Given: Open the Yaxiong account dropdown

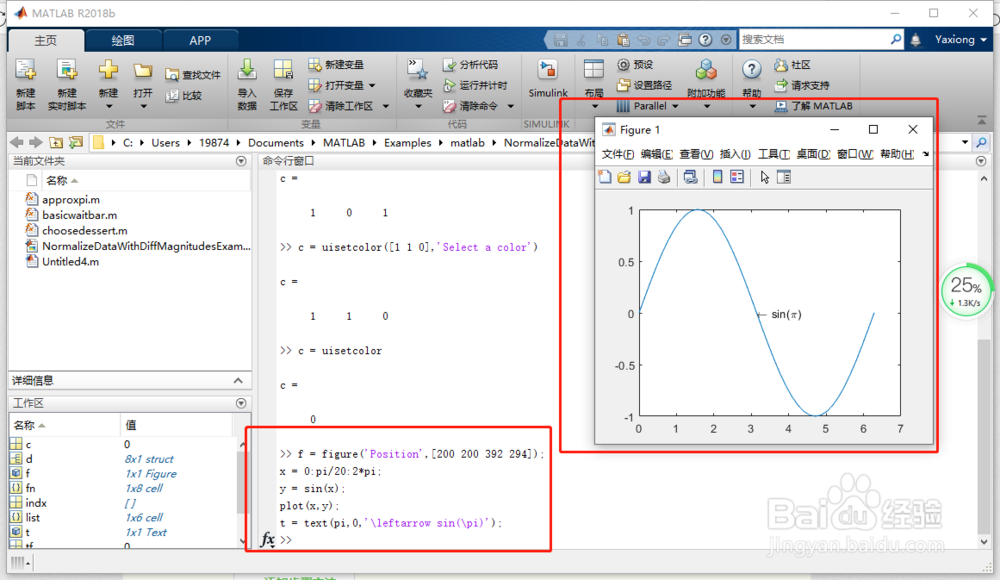Looking at the screenshot, I should pos(960,40).
